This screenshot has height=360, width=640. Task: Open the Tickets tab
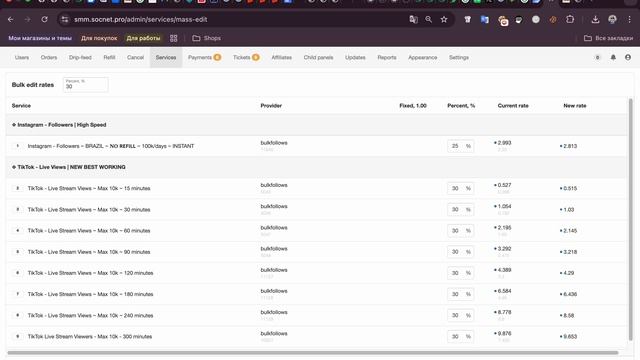point(246,58)
